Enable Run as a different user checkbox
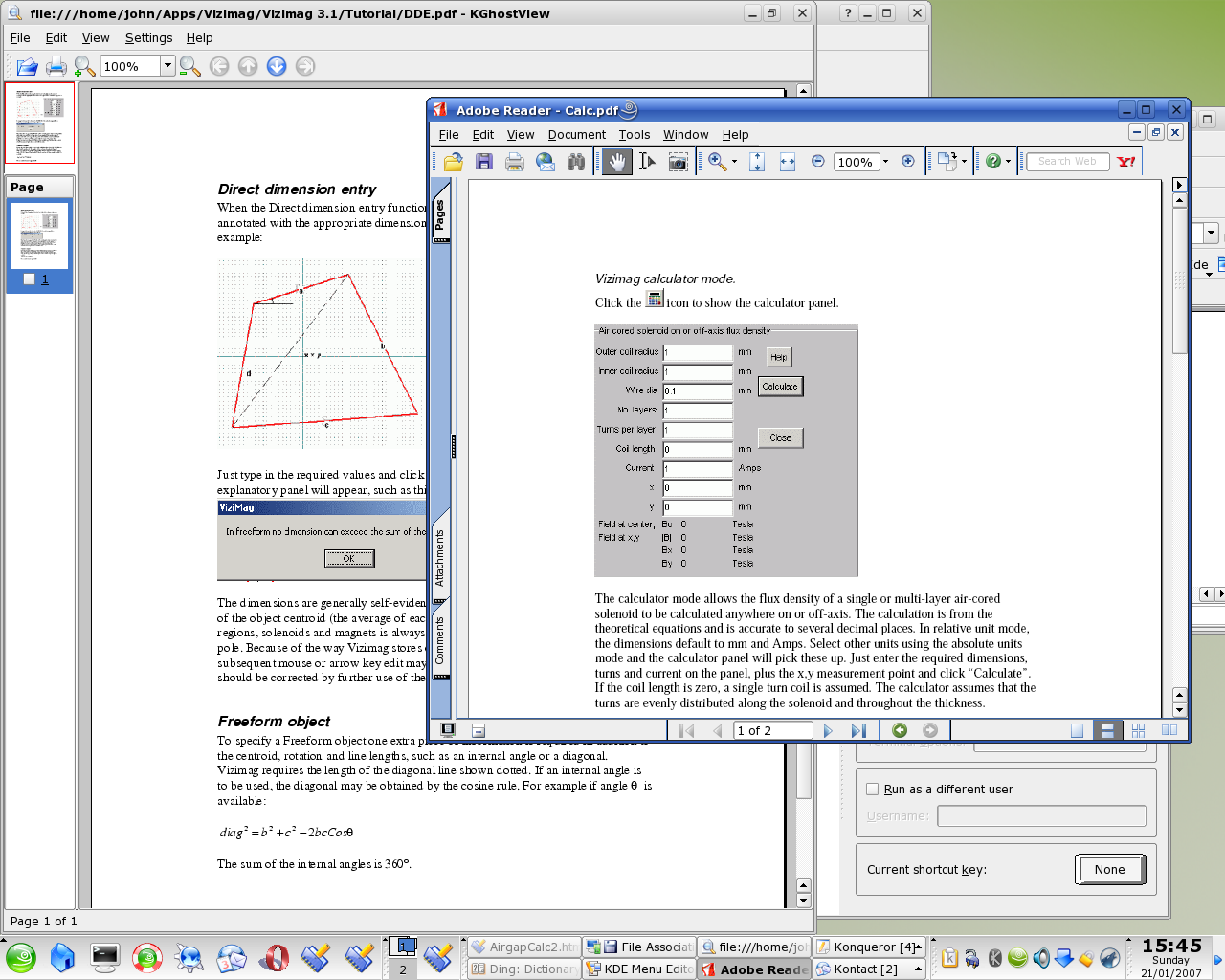 pos(873,789)
